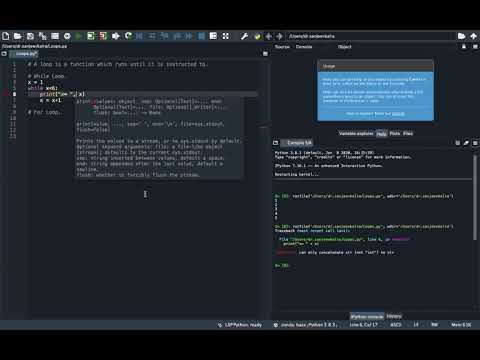The width and height of the screenshot is (480, 360).
Task: Interrupt the kernel with the stop icon
Action: (458, 143)
